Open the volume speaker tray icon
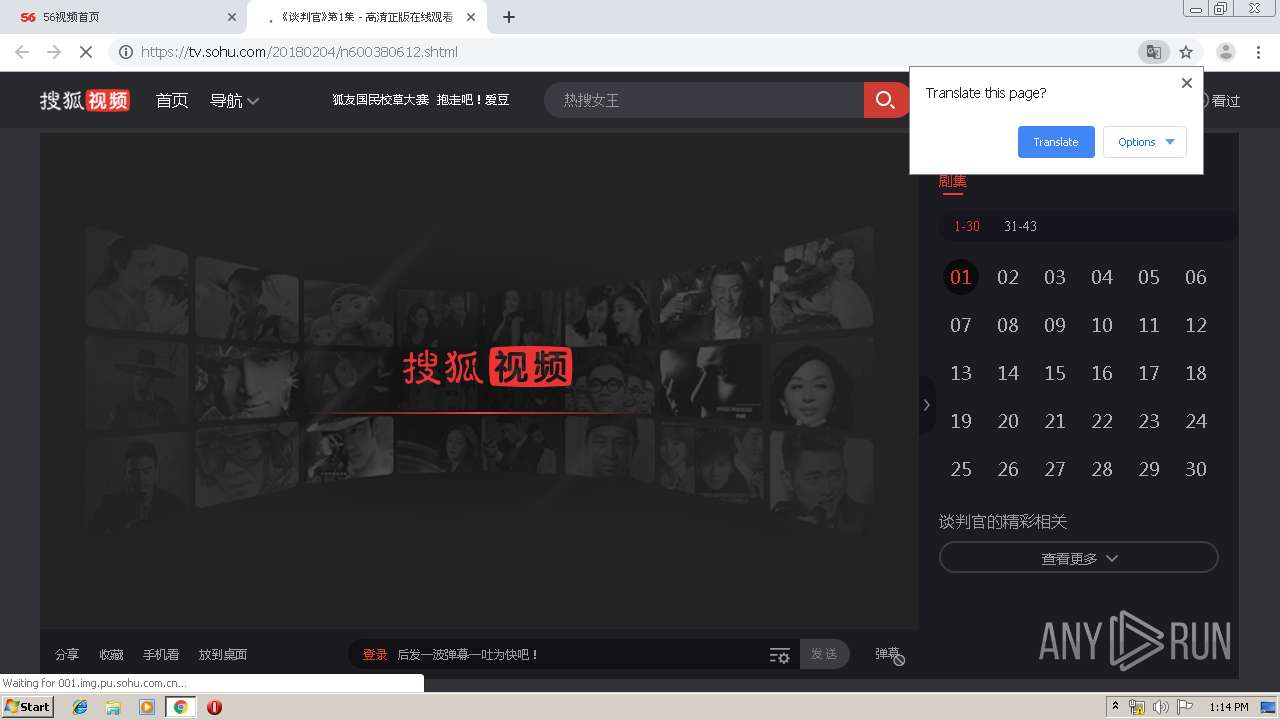Screen dimensions: 1280x720 [x=1160, y=707]
